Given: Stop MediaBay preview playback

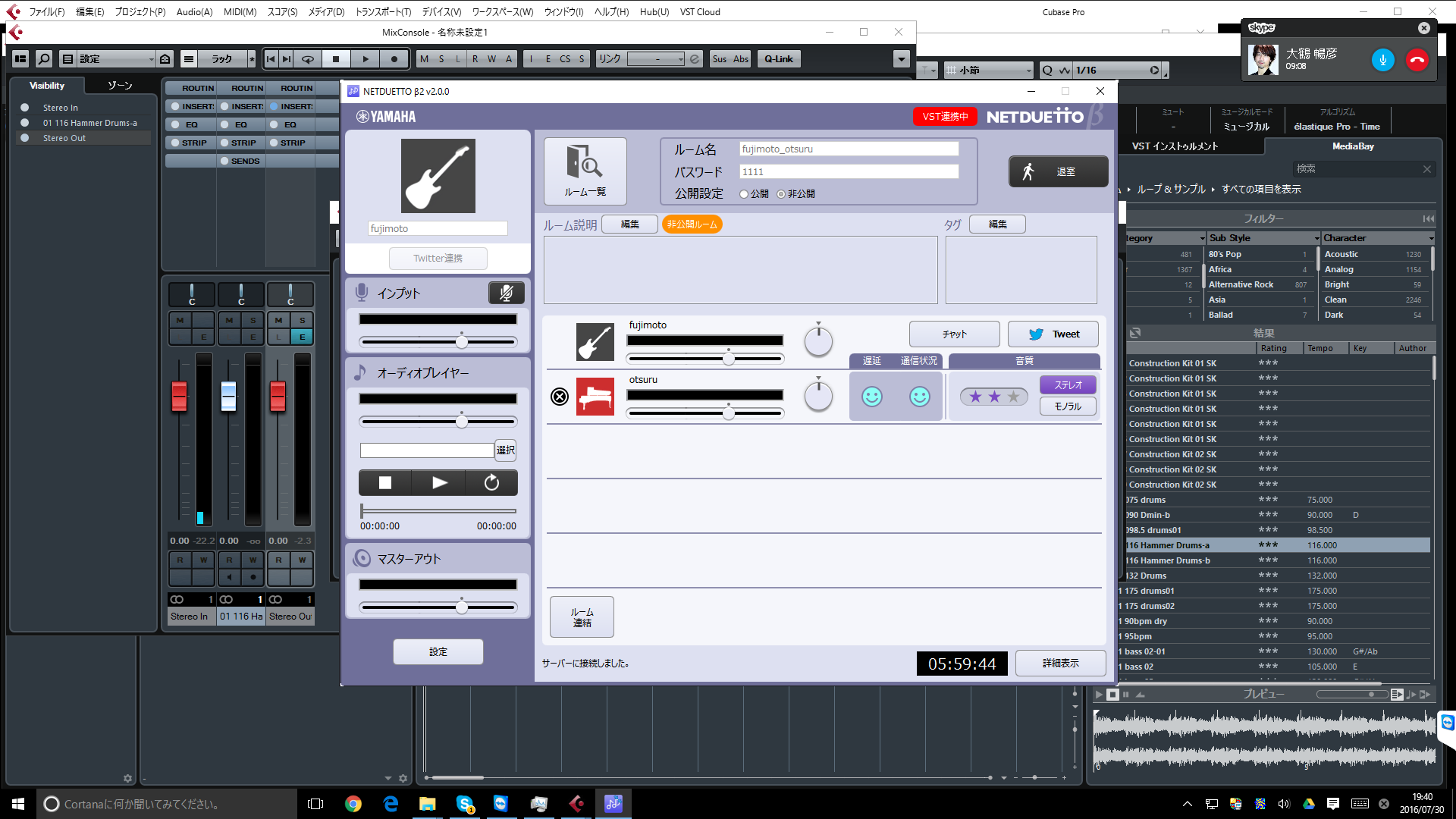Looking at the screenshot, I should 1112,694.
